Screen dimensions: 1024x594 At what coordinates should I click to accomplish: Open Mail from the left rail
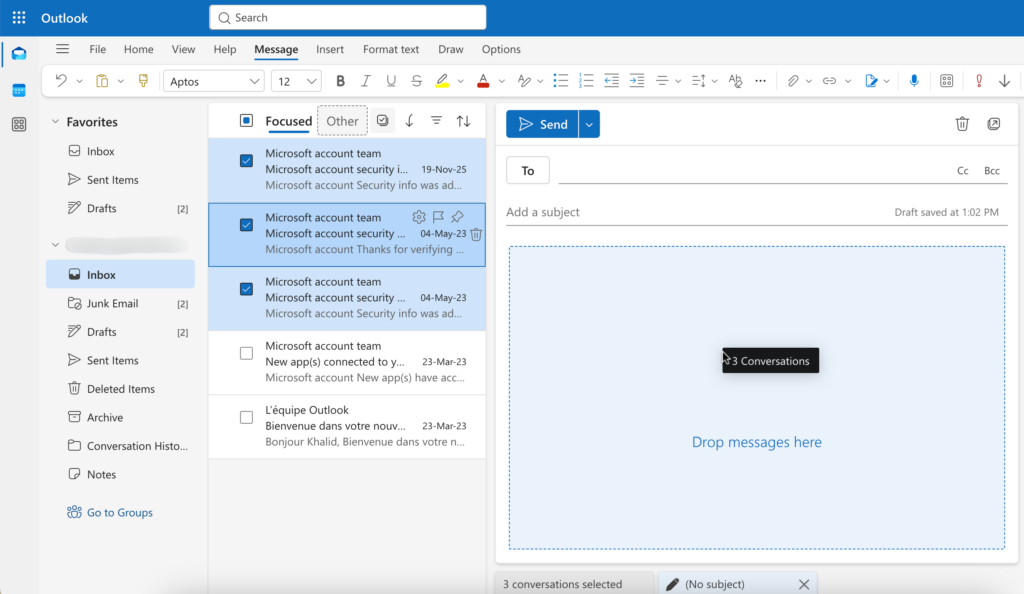pos(19,54)
